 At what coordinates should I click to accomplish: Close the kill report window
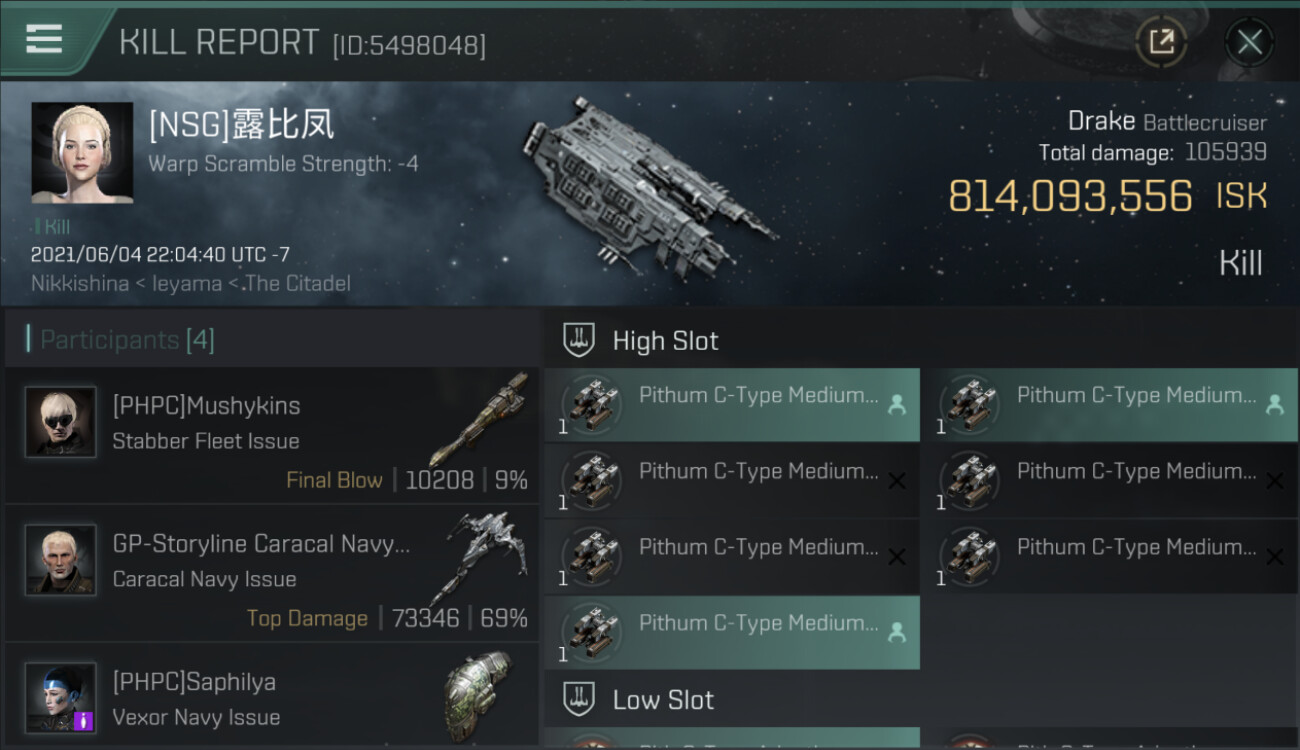click(1249, 42)
